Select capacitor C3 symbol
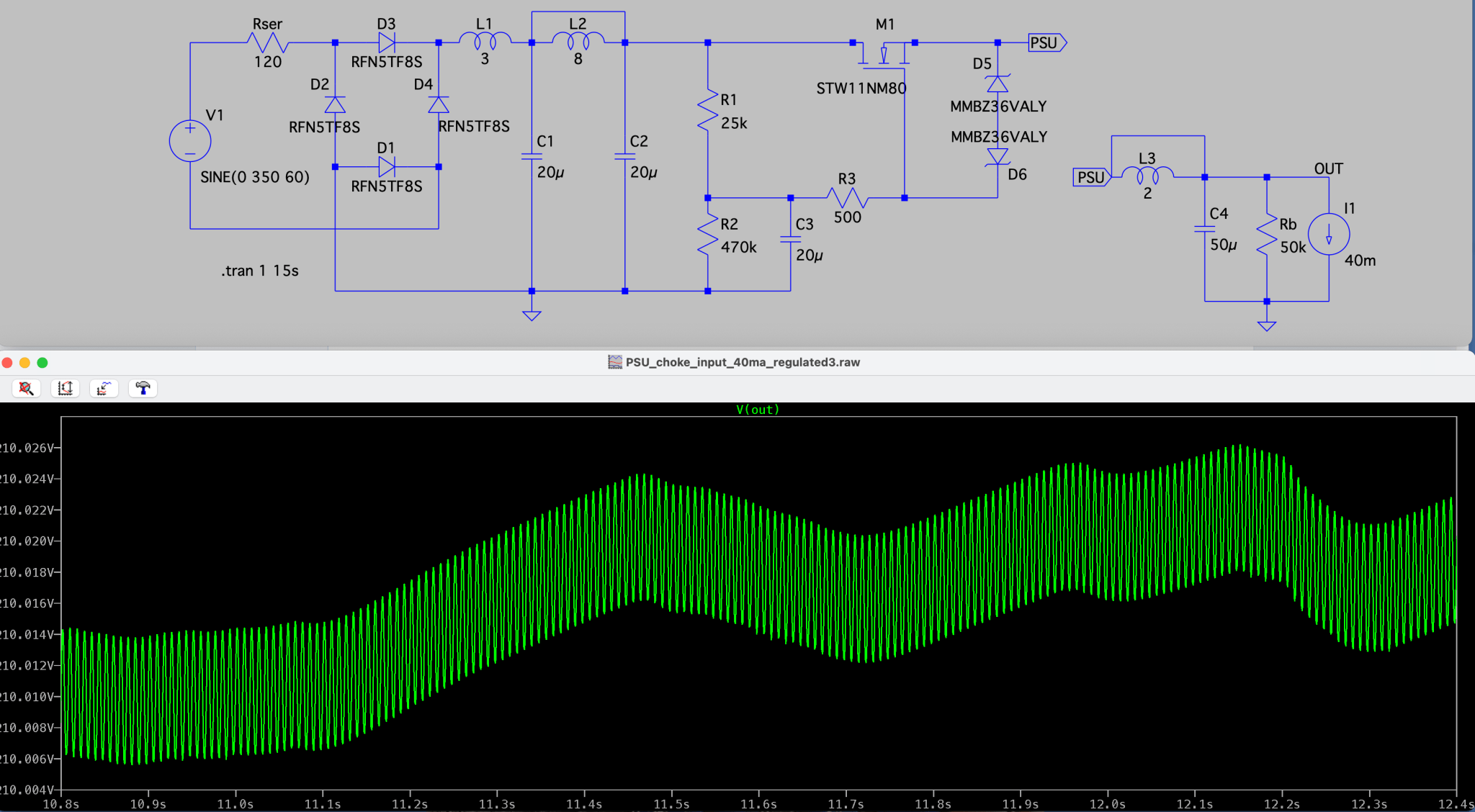The width and height of the screenshot is (1475, 812). [x=790, y=238]
